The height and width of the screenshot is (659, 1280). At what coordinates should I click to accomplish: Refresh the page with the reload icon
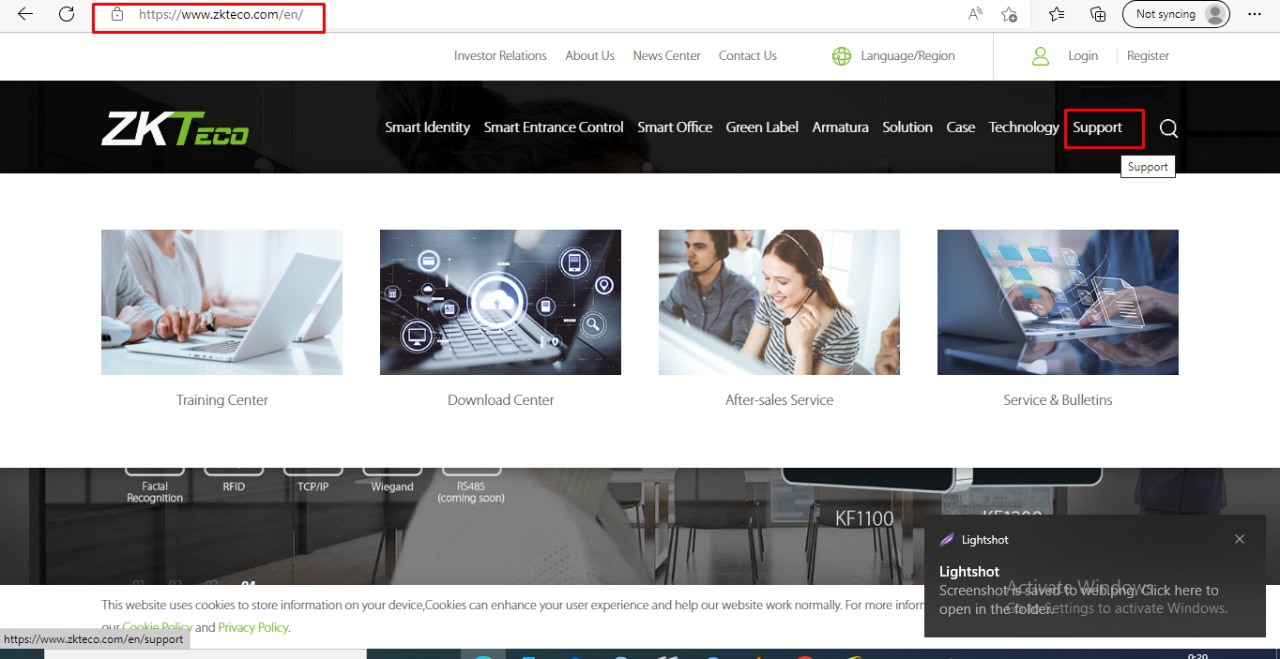pyautogui.click(x=67, y=14)
